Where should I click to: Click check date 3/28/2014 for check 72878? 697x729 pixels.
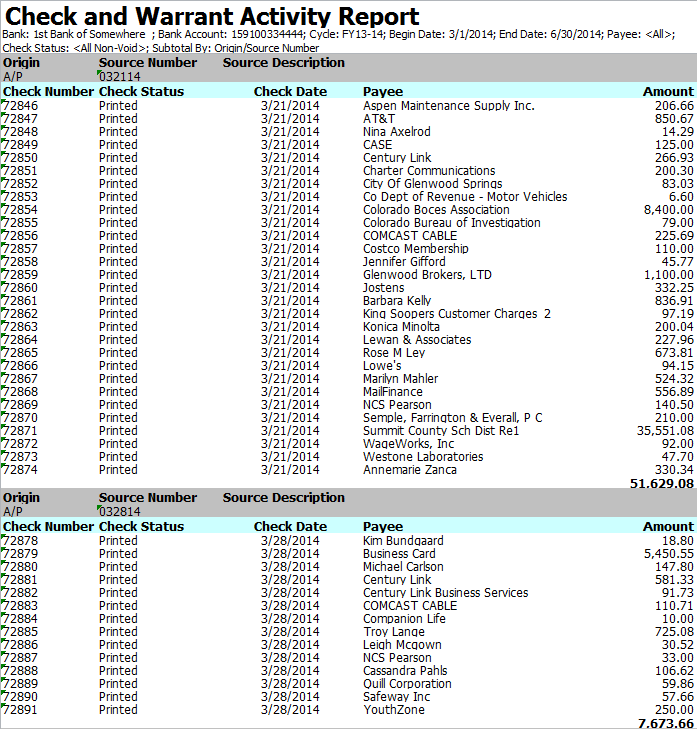tap(290, 541)
